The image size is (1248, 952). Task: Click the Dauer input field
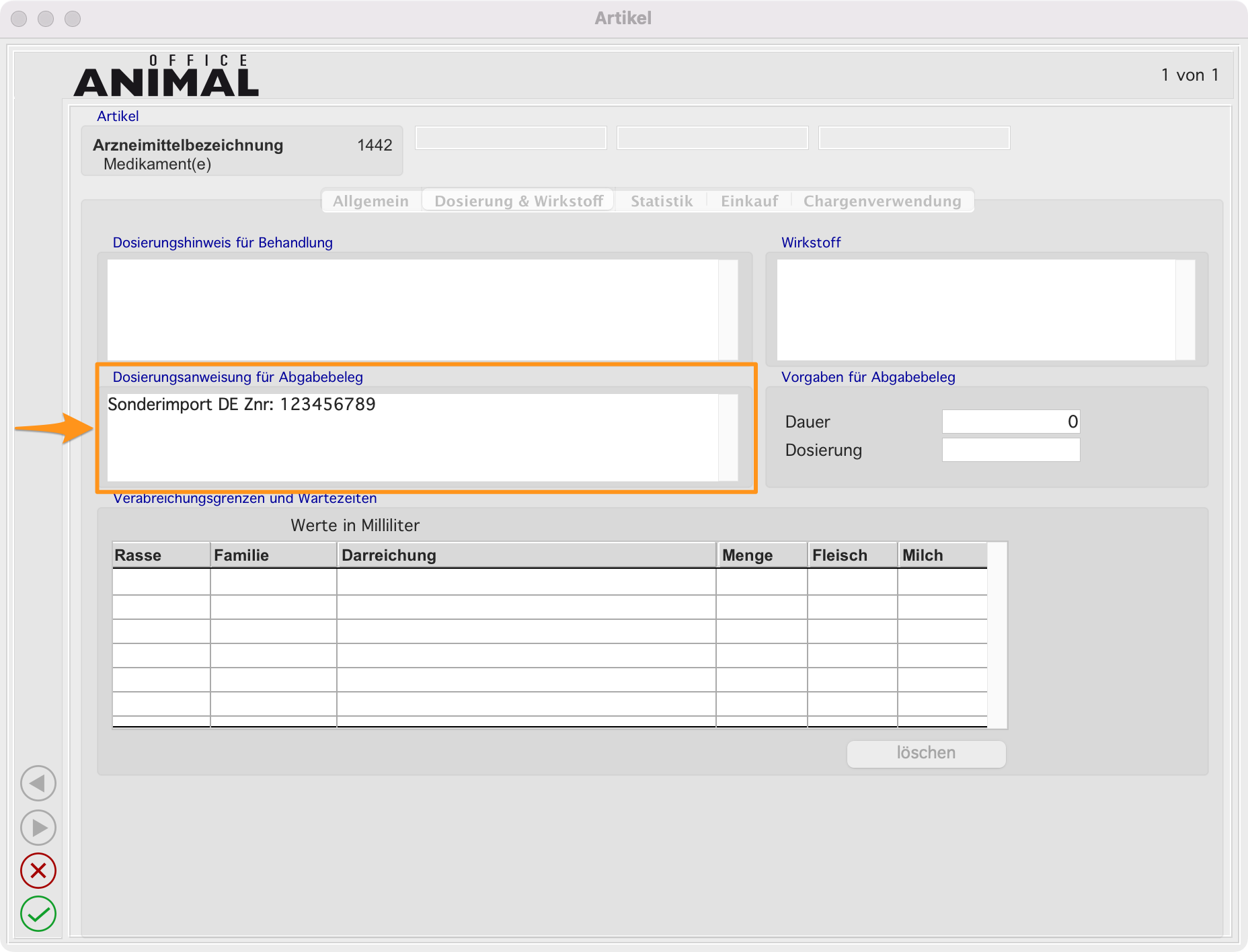point(1010,422)
